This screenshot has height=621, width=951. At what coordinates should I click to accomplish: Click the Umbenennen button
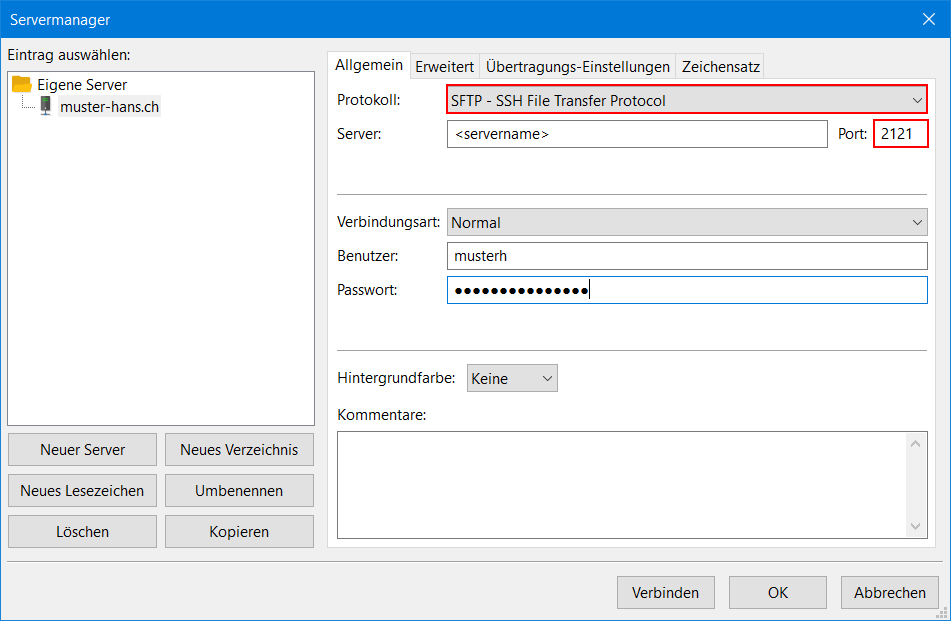coord(239,491)
